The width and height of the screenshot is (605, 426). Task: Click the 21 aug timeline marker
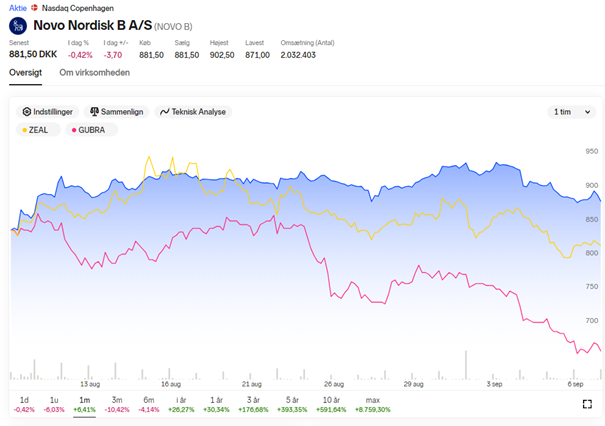(252, 384)
